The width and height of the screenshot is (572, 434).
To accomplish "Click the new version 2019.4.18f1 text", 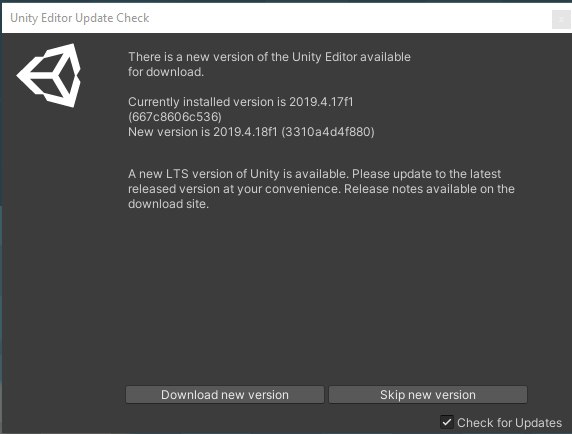I will tap(245, 132).
